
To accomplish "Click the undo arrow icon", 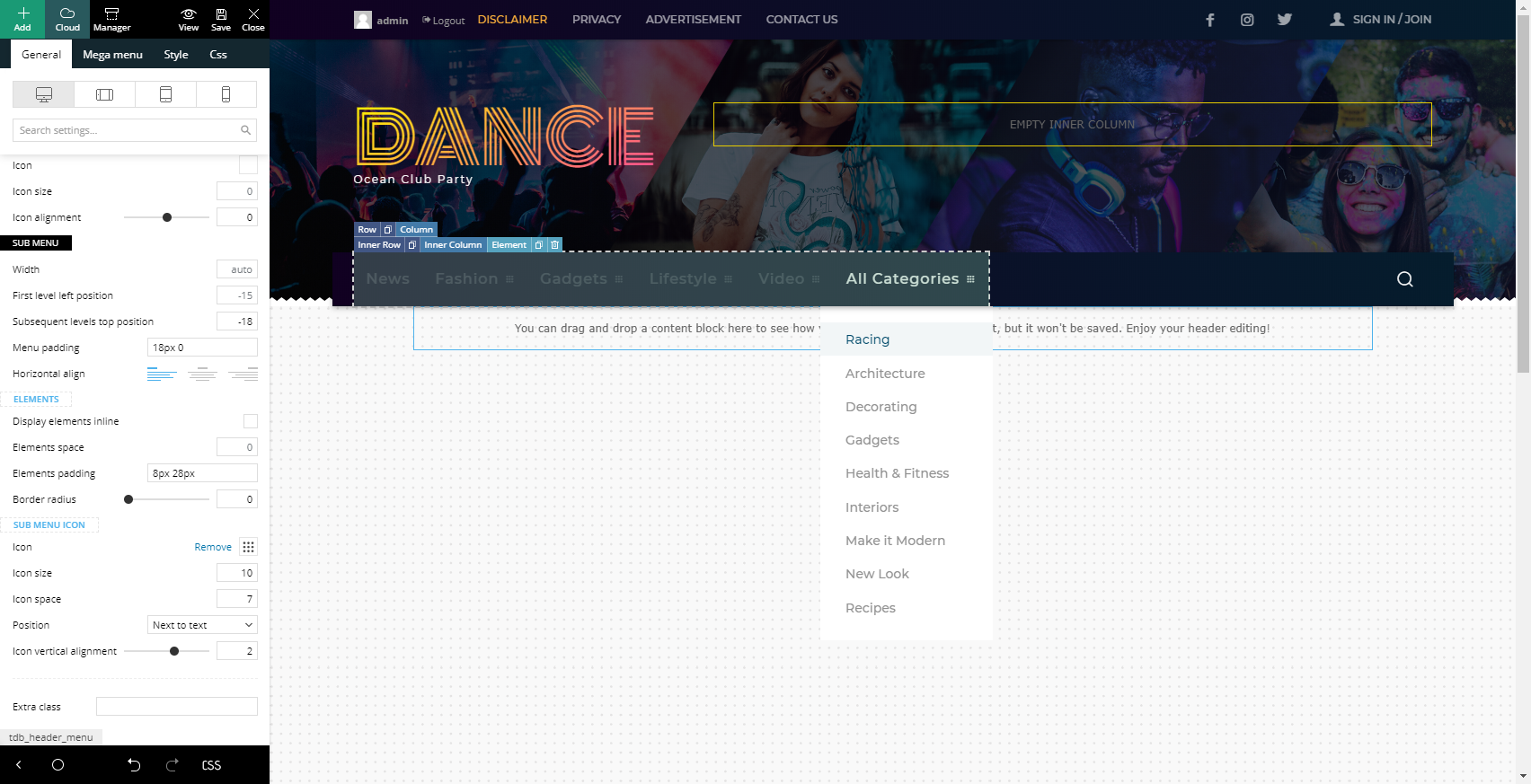I will click(134, 765).
